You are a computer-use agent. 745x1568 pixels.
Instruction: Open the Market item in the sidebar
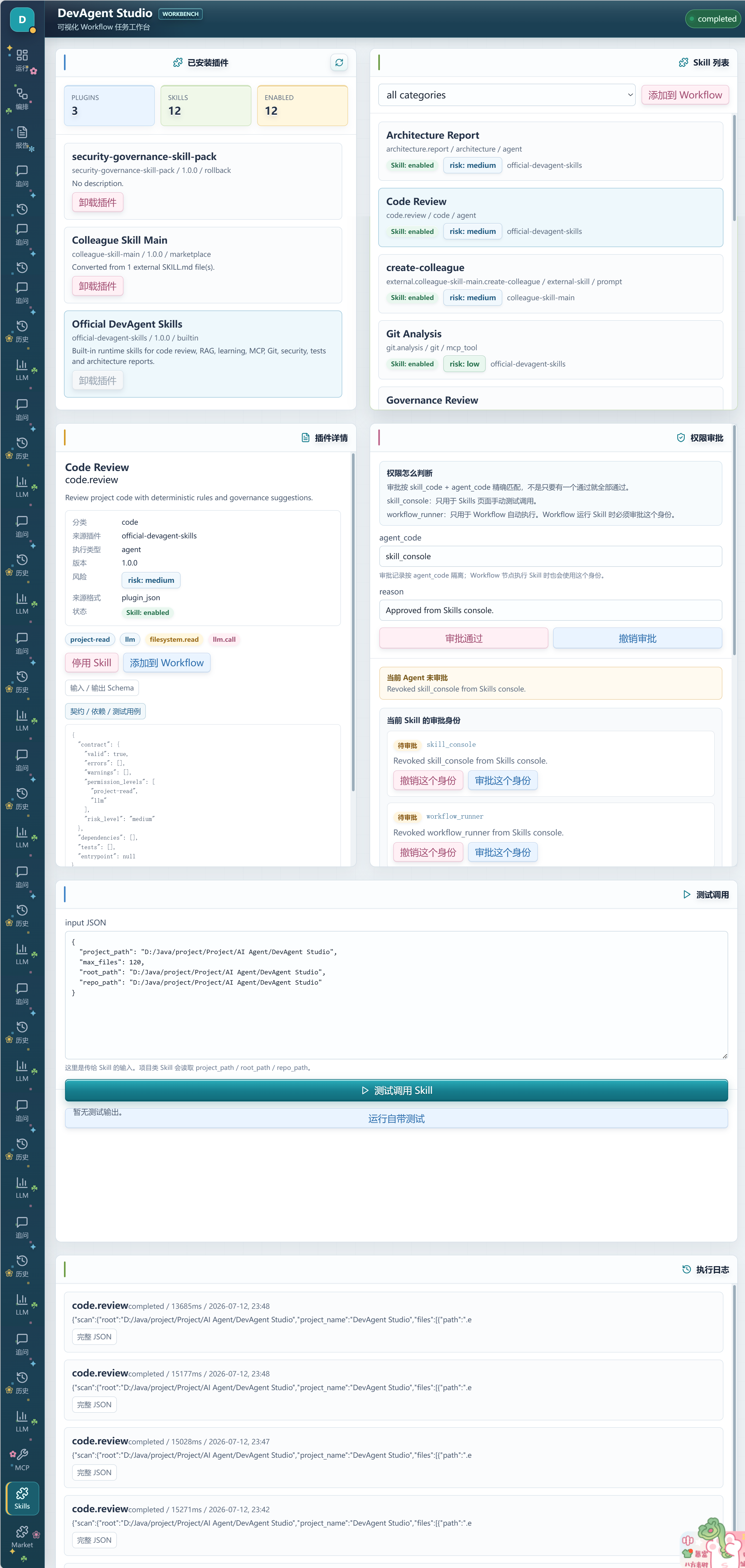click(22, 1536)
